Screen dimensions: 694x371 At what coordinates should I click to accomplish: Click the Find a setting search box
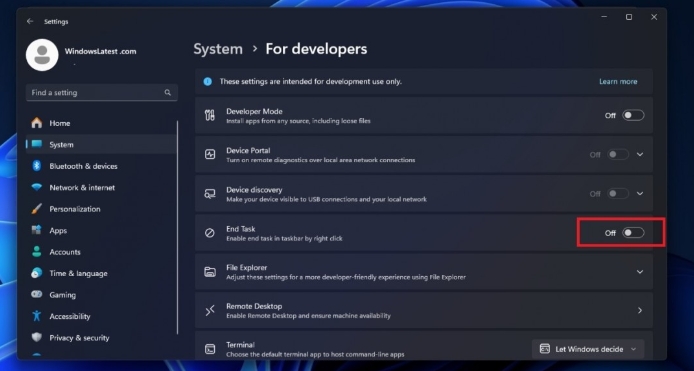click(x=102, y=93)
